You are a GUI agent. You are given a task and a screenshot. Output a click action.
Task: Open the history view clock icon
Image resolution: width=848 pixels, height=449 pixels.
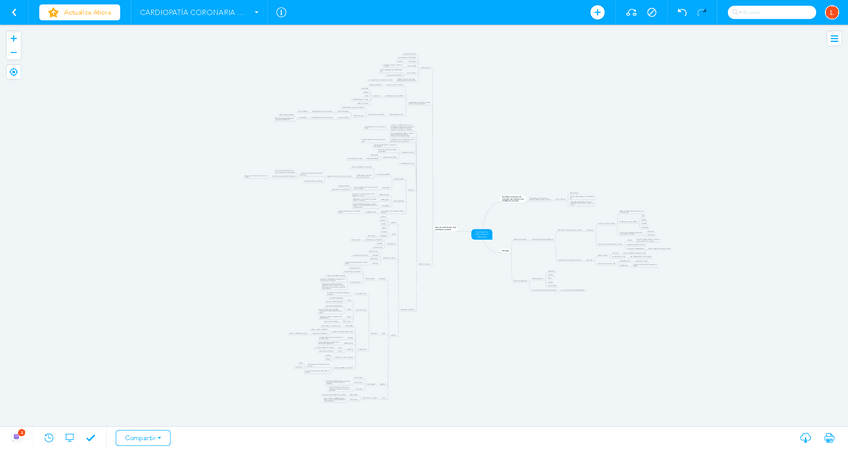49,438
